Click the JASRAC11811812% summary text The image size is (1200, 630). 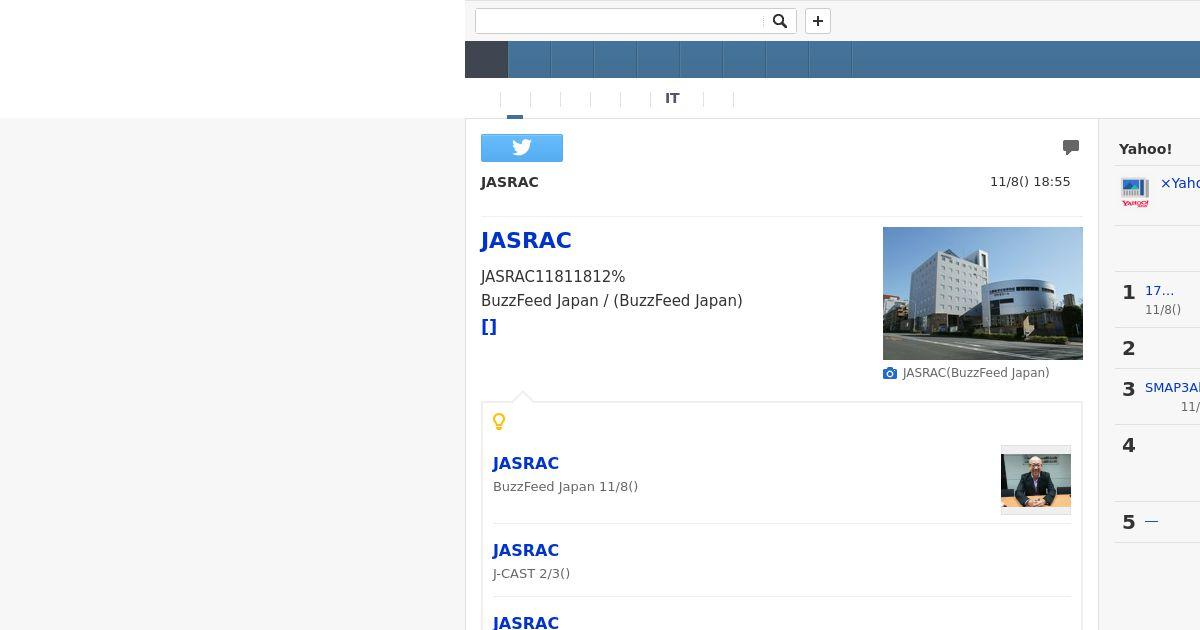click(553, 276)
